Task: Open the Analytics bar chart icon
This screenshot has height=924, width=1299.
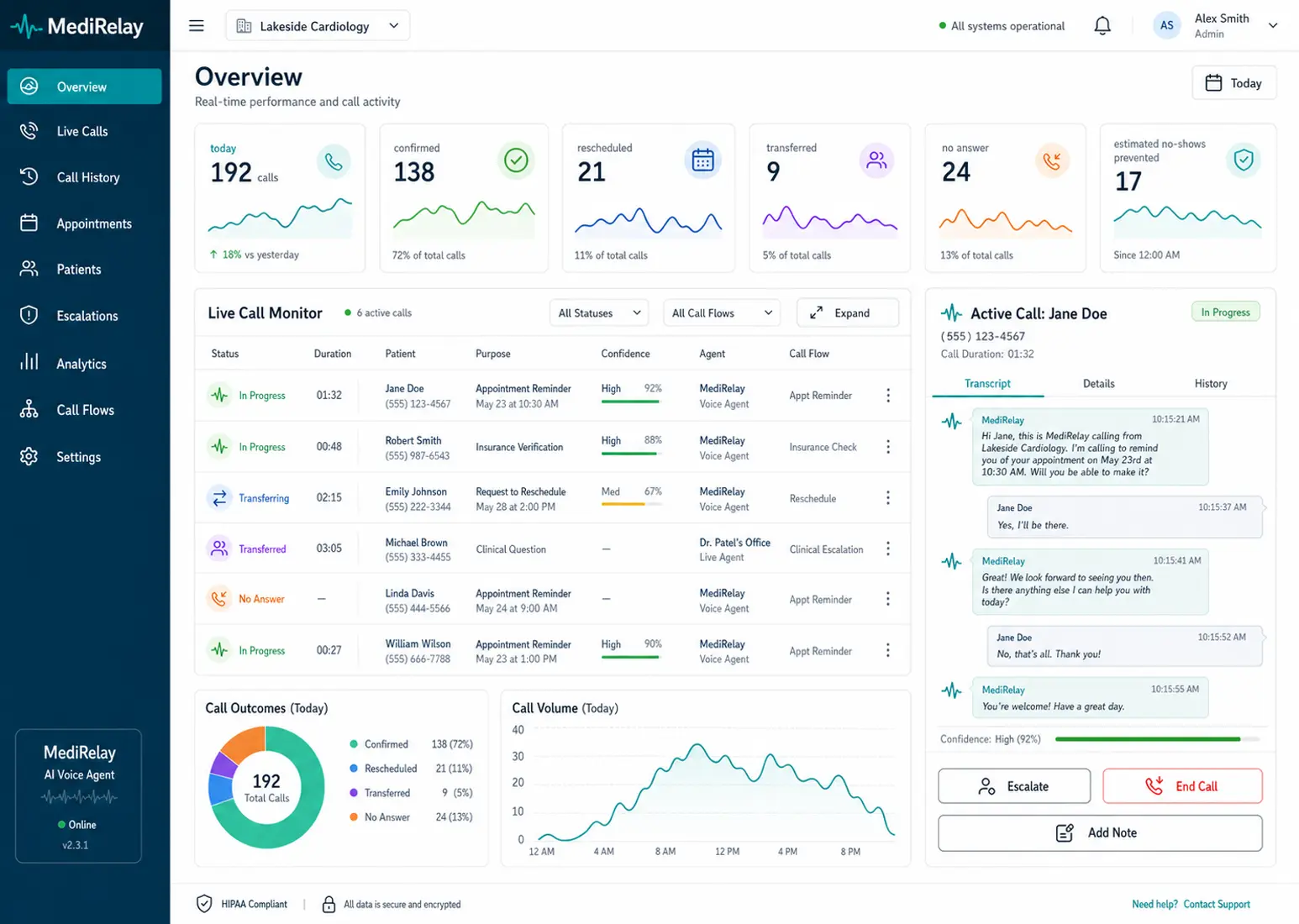Action: pyautogui.click(x=29, y=362)
